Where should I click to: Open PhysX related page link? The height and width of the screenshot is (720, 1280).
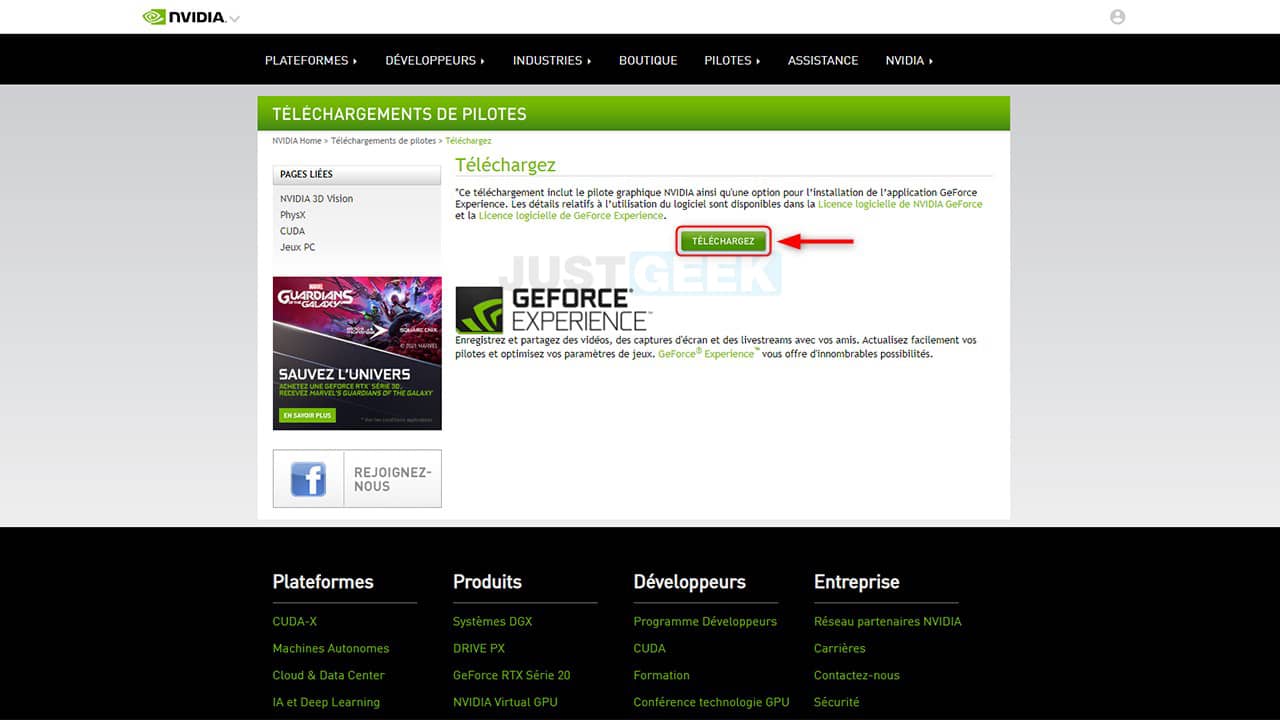pos(293,215)
